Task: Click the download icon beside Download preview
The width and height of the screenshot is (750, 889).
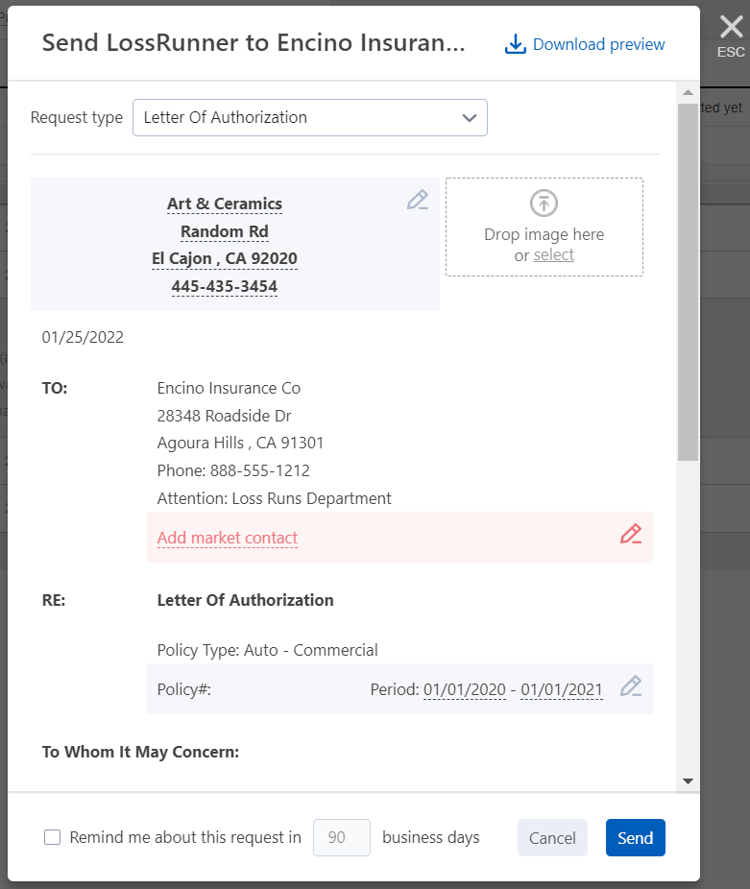Action: click(515, 44)
